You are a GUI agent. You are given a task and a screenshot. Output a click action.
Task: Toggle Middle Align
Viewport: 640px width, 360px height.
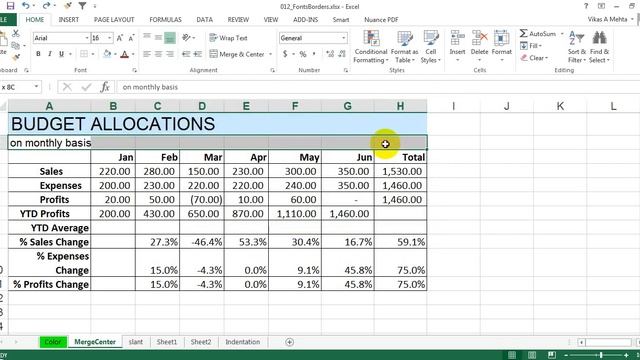[x=158, y=38]
